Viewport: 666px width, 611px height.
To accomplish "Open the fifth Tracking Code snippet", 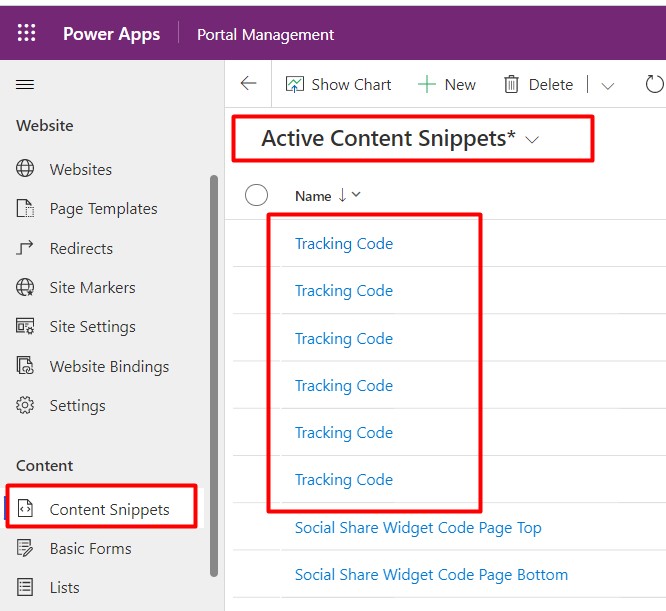I will click(344, 433).
